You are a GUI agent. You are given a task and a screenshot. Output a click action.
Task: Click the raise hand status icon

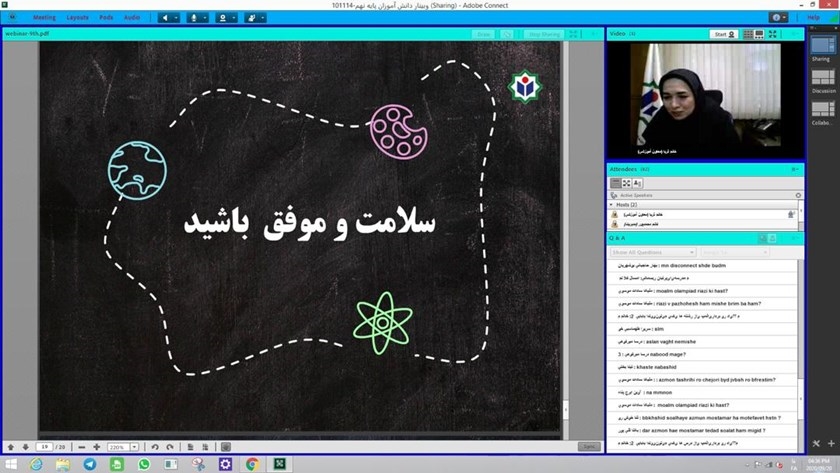[x=251, y=18]
